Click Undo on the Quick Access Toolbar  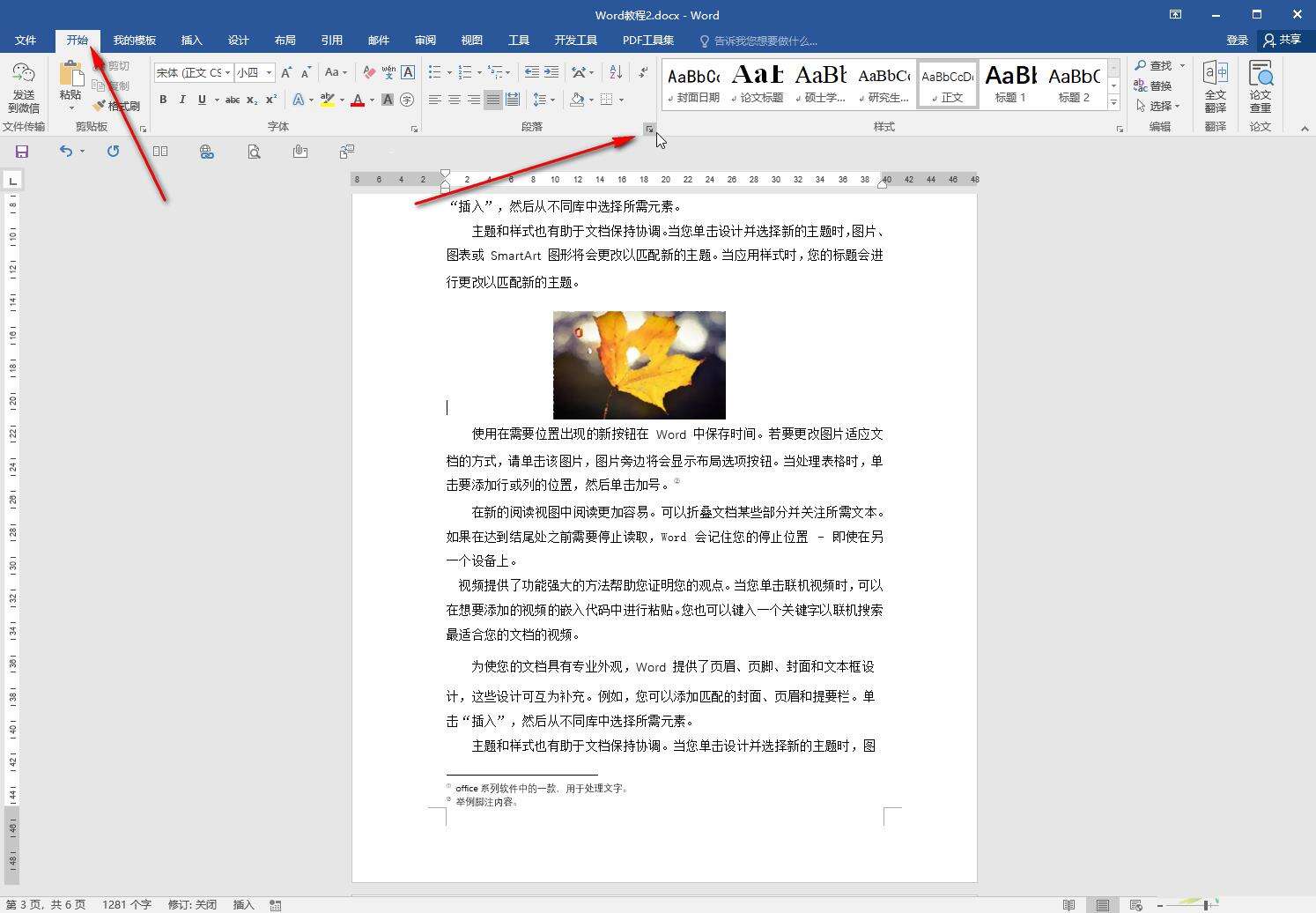coord(66,151)
